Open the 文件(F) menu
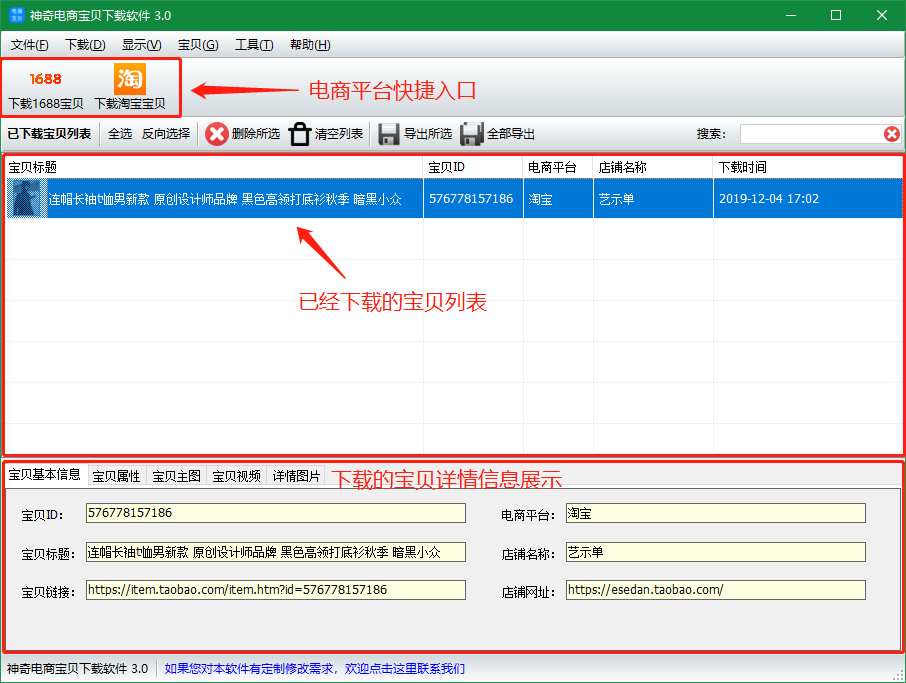Viewport: 906px width, 683px height. coord(29,45)
